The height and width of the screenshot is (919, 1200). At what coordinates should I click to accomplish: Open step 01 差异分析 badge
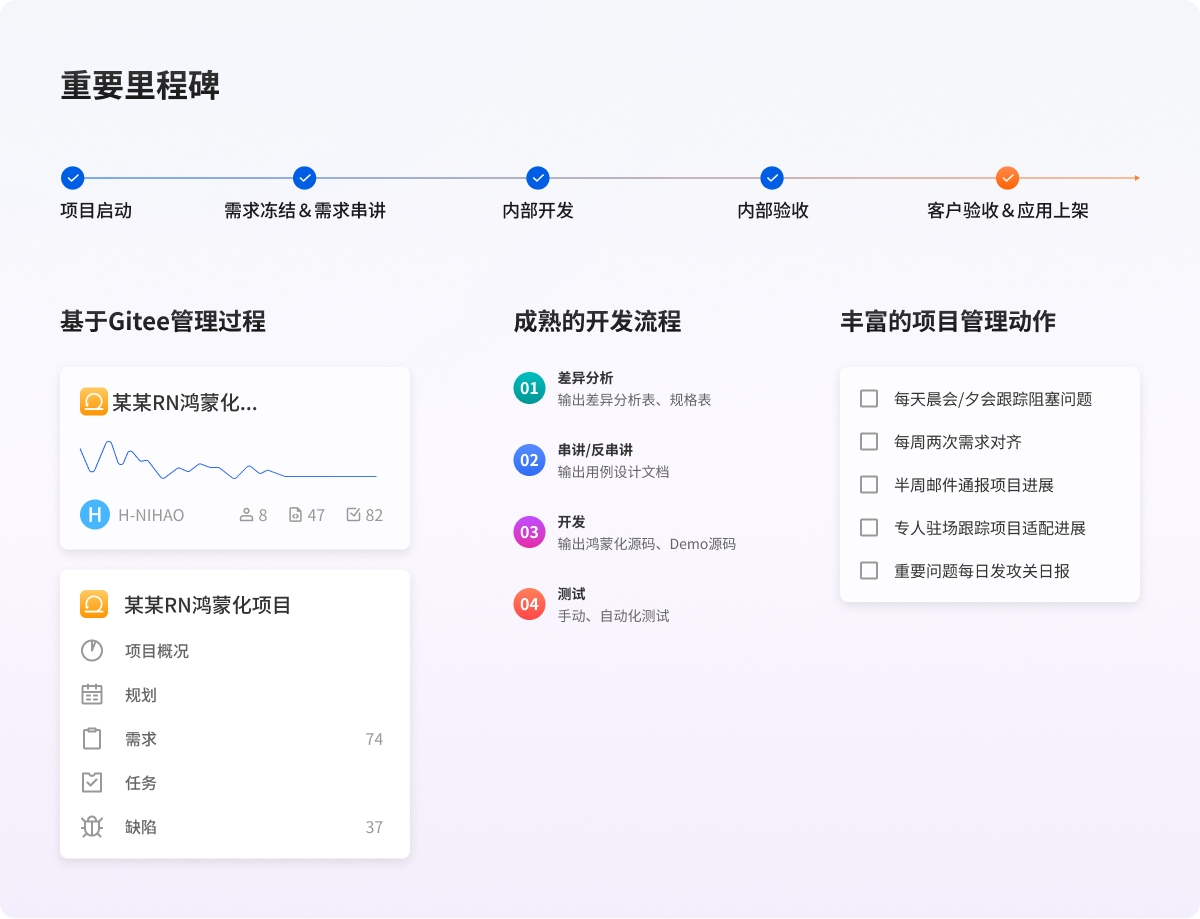[x=529, y=388]
